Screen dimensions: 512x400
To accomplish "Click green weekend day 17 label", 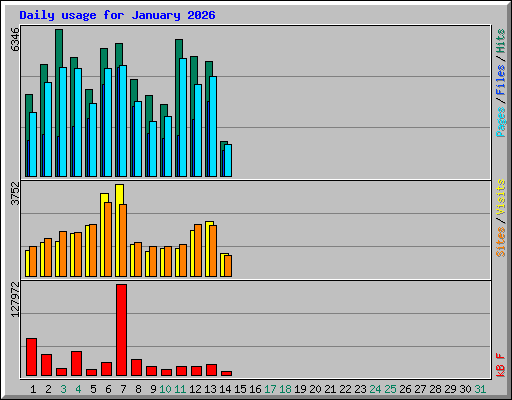I will click(x=270, y=389).
